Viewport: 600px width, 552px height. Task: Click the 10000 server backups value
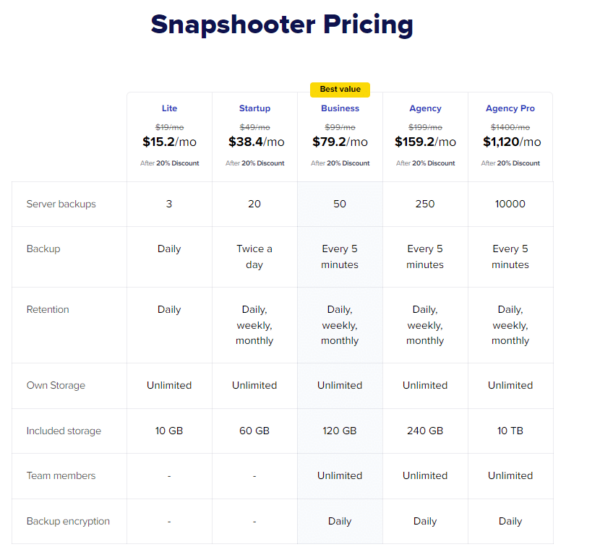coord(510,204)
